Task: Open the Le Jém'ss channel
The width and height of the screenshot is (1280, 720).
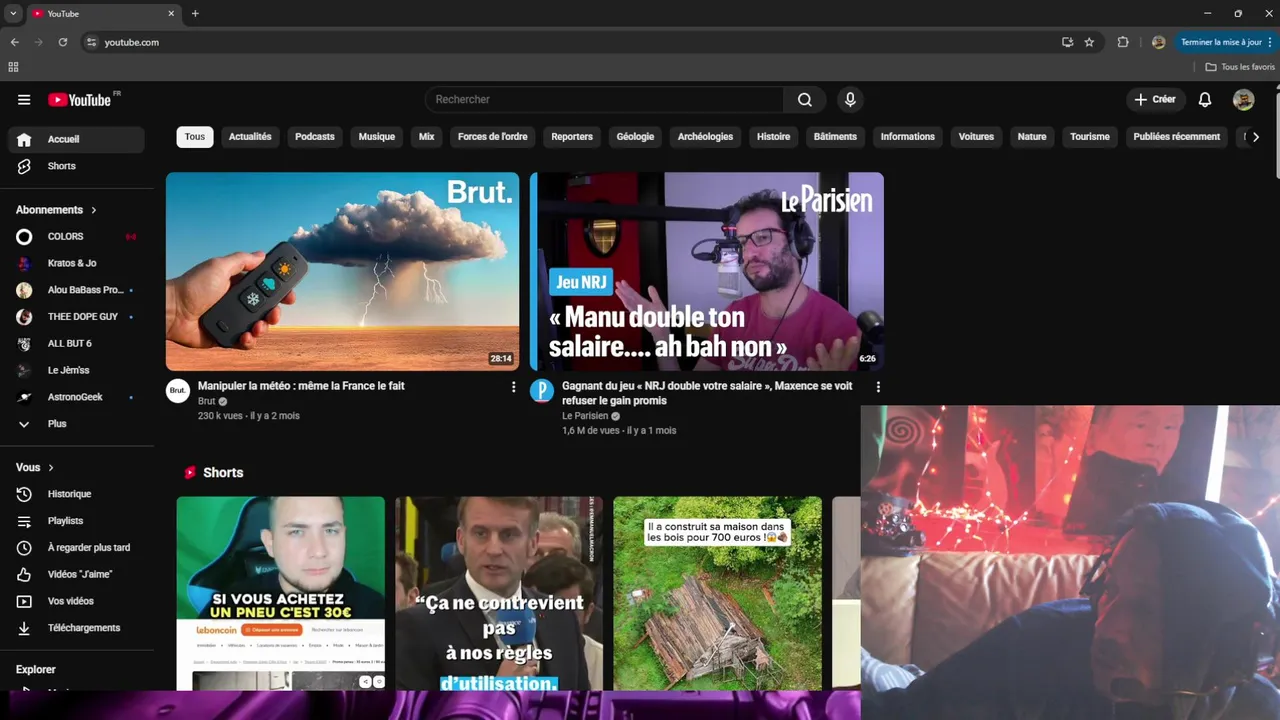Action: tap(76, 371)
